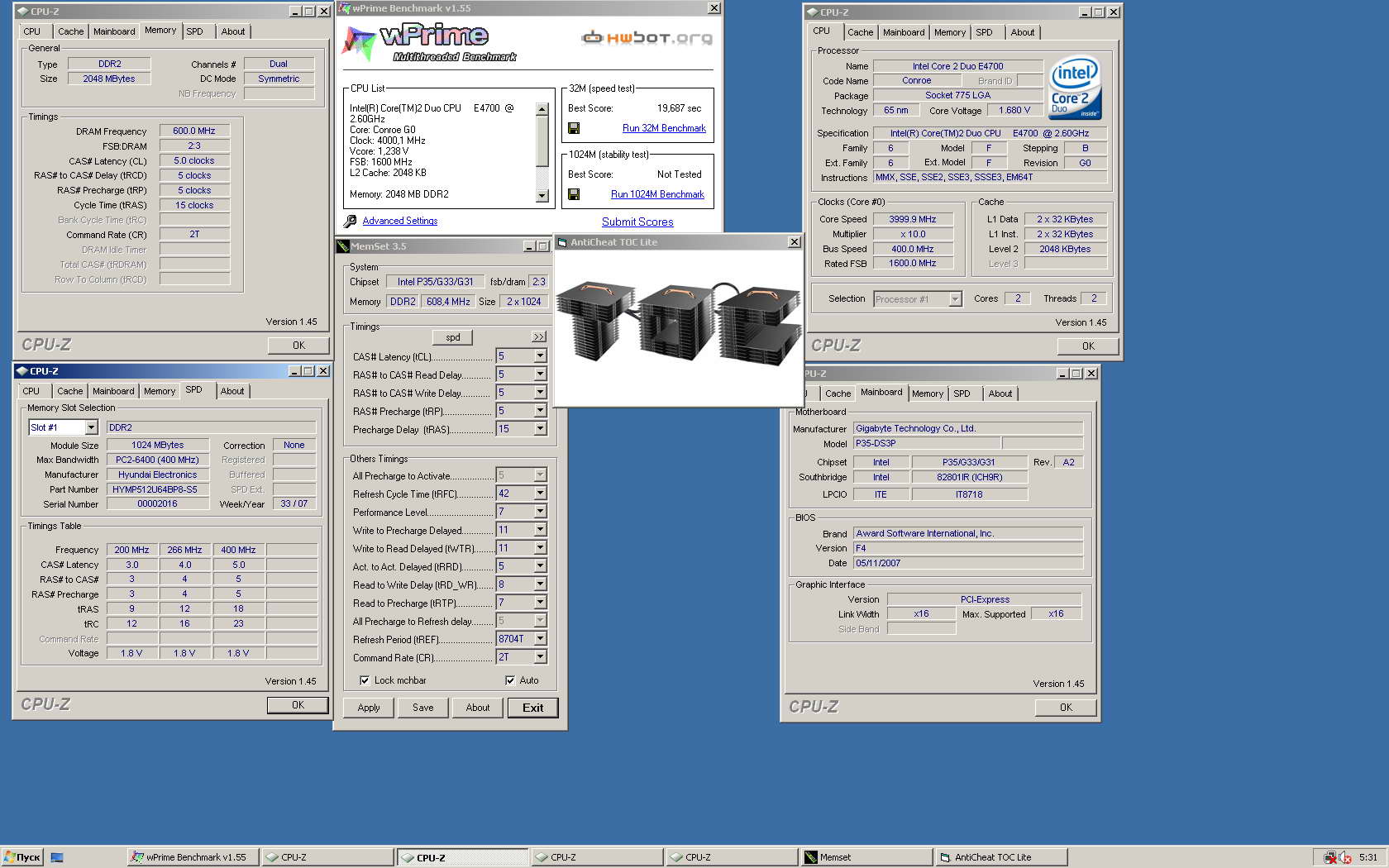Click the HWBOT.org logo in wPrime

(x=647, y=37)
